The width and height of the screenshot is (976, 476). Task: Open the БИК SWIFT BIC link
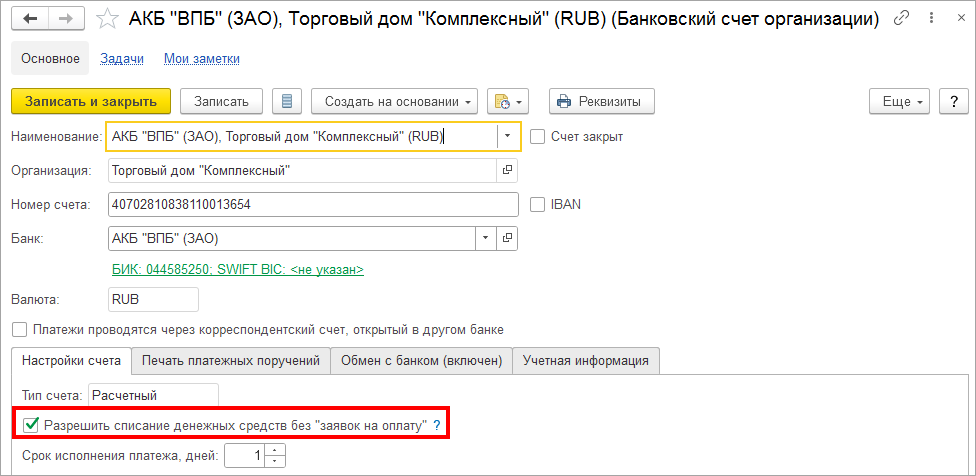tap(237, 270)
